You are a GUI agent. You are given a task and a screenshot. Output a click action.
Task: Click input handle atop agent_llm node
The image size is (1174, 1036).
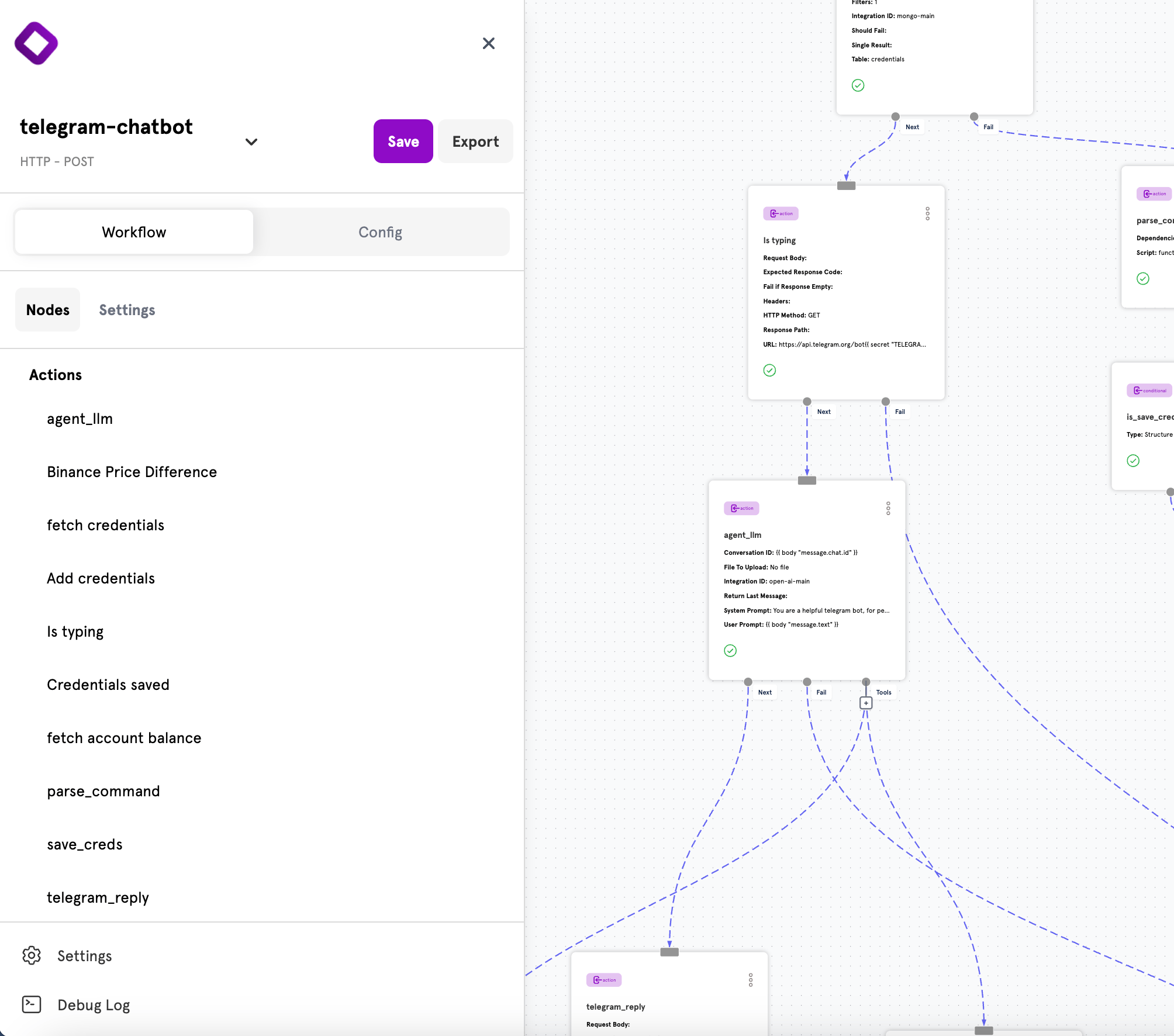[x=807, y=481]
